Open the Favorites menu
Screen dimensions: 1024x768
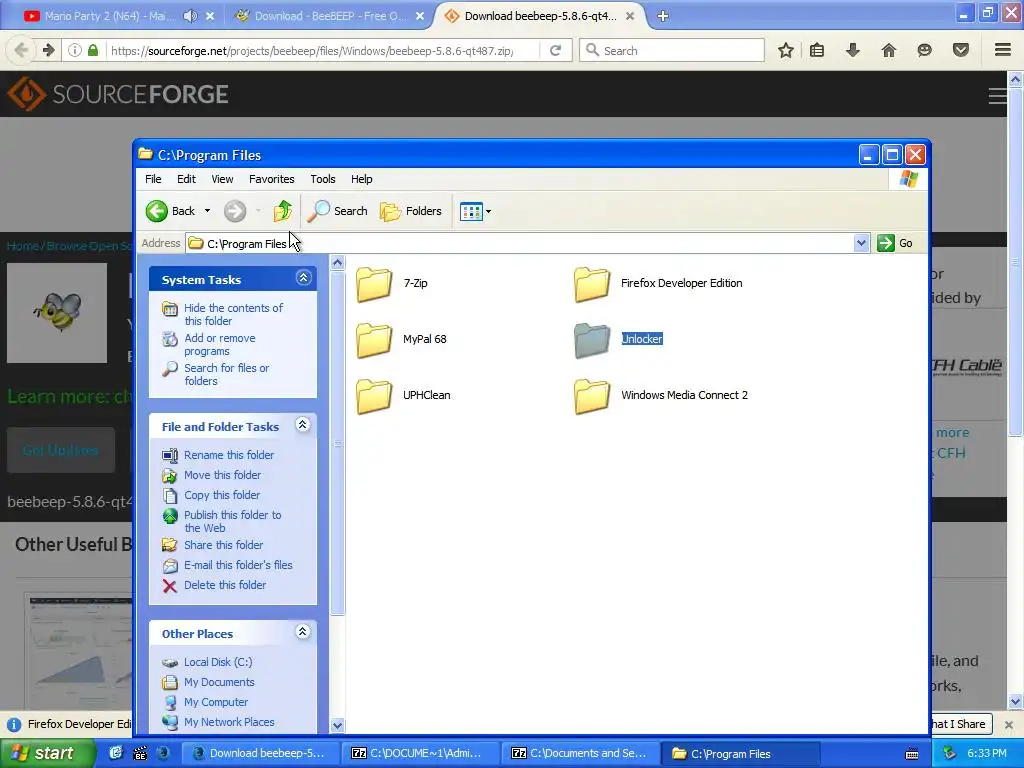pyautogui.click(x=272, y=179)
